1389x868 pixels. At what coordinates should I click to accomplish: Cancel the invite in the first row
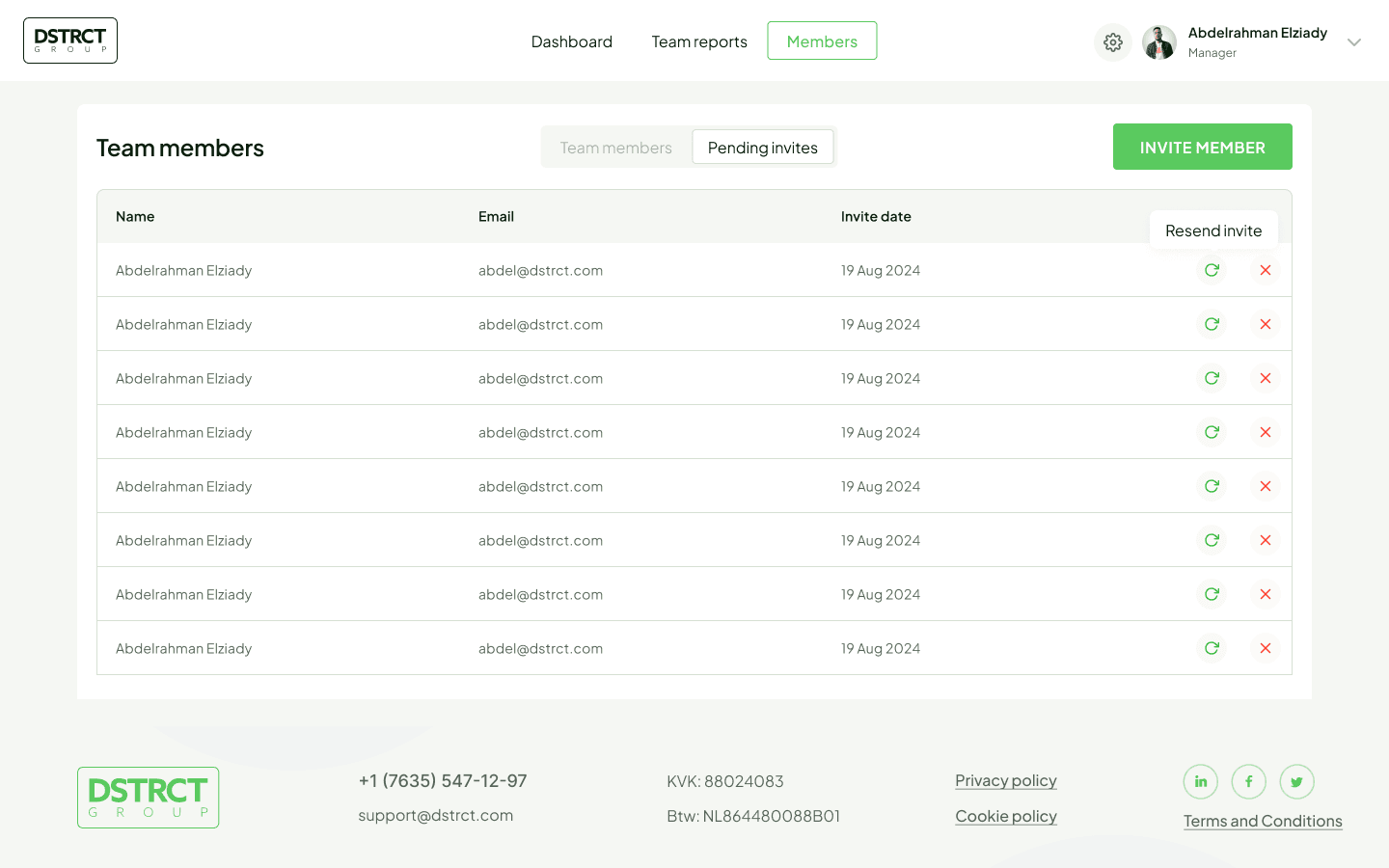click(x=1265, y=270)
